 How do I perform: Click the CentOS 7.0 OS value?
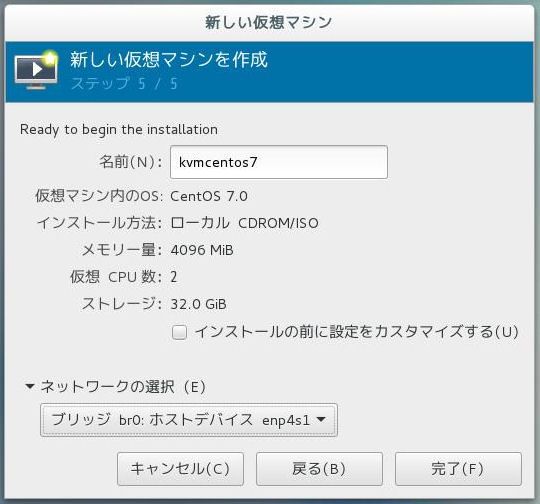tap(209, 196)
